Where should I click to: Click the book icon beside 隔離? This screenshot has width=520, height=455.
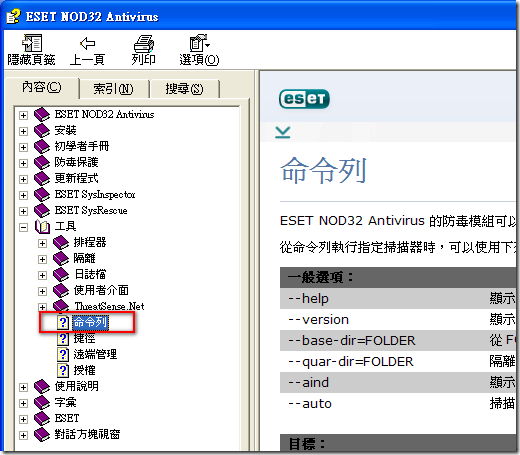pos(61,259)
